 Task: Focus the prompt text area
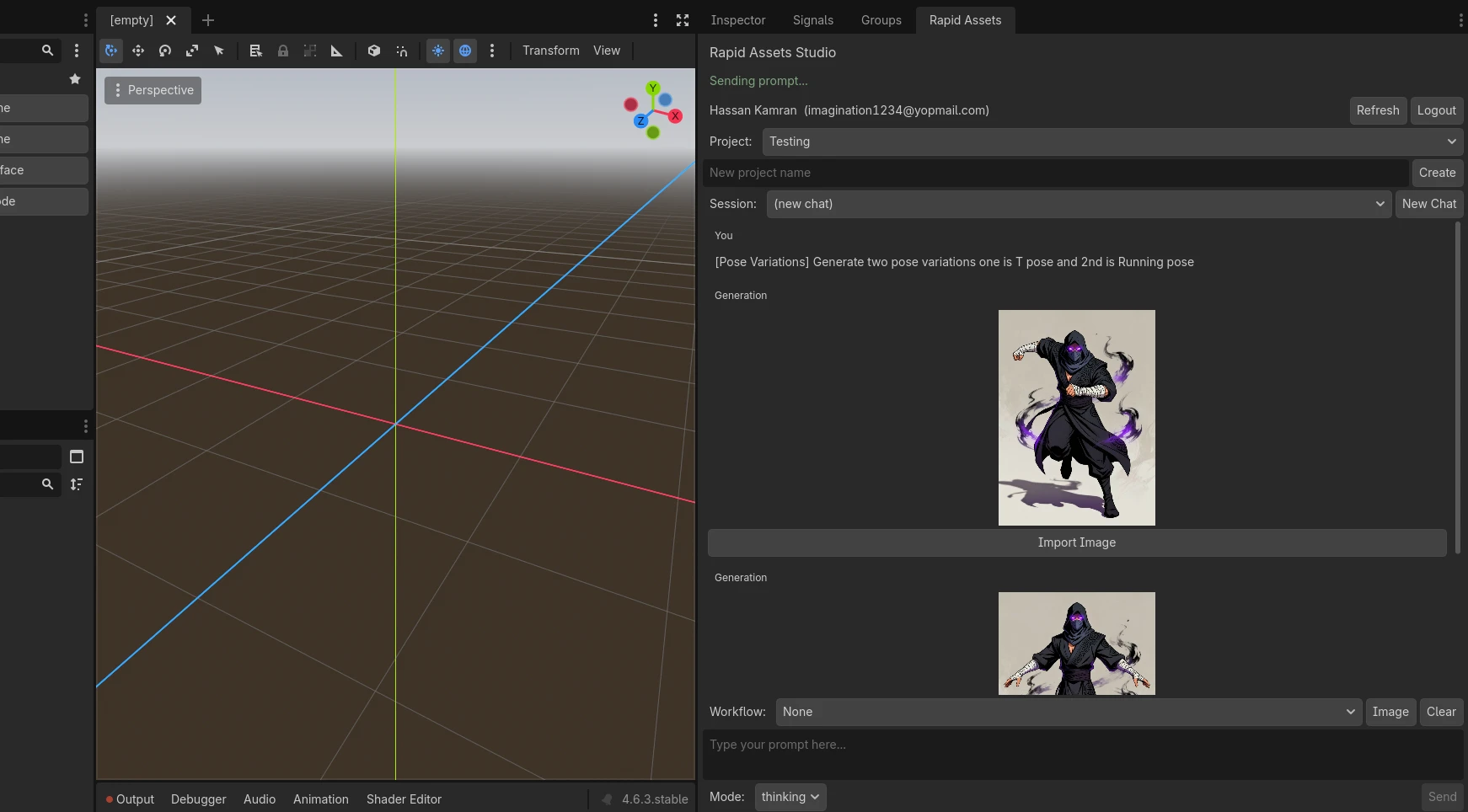tap(1083, 755)
